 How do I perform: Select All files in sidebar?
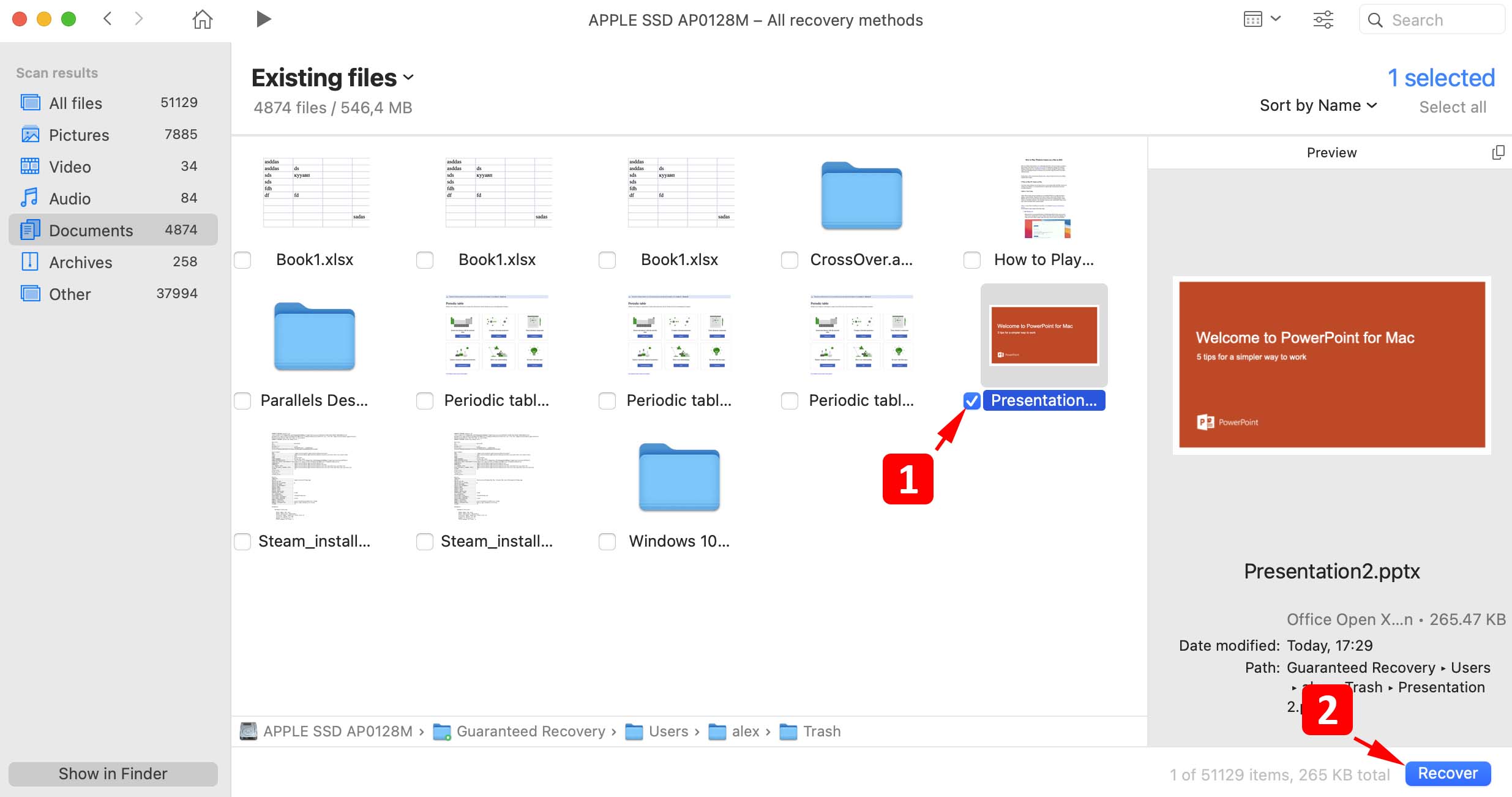click(x=113, y=103)
